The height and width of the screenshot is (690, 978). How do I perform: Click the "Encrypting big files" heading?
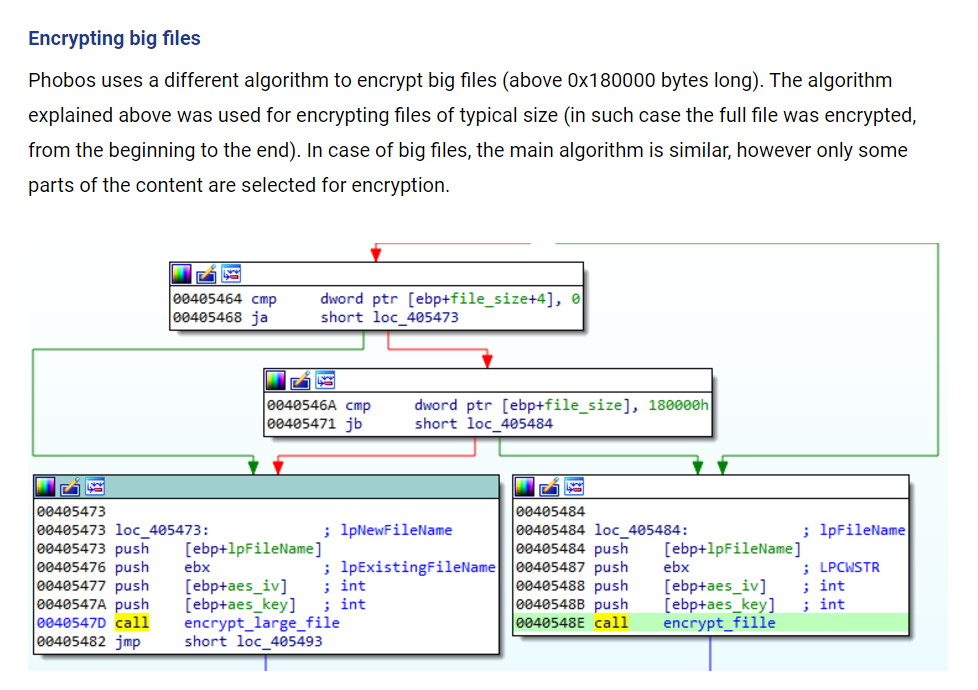pos(114,39)
